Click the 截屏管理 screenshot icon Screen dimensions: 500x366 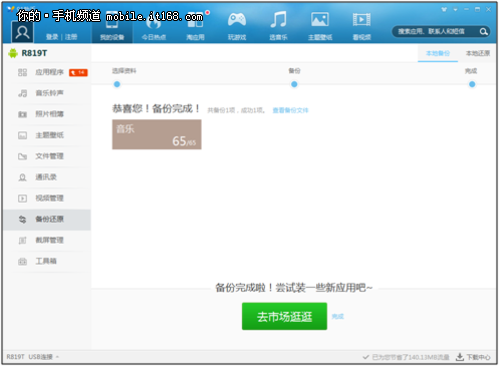click(22, 240)
